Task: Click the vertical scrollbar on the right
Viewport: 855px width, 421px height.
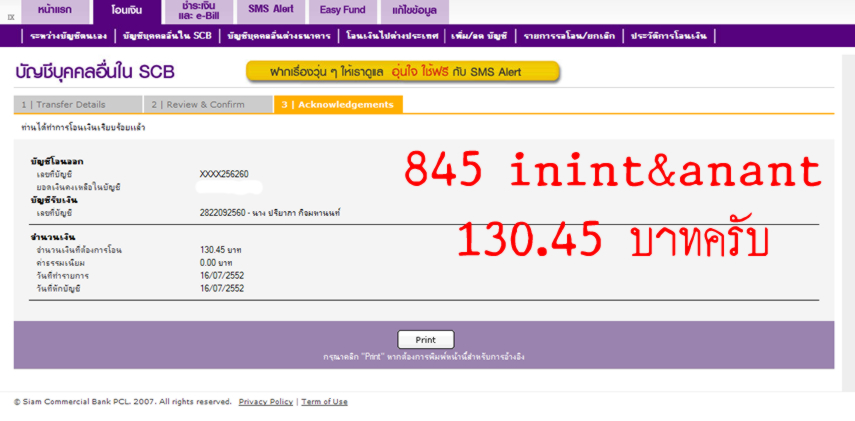Action: click(x=848, y=223)
